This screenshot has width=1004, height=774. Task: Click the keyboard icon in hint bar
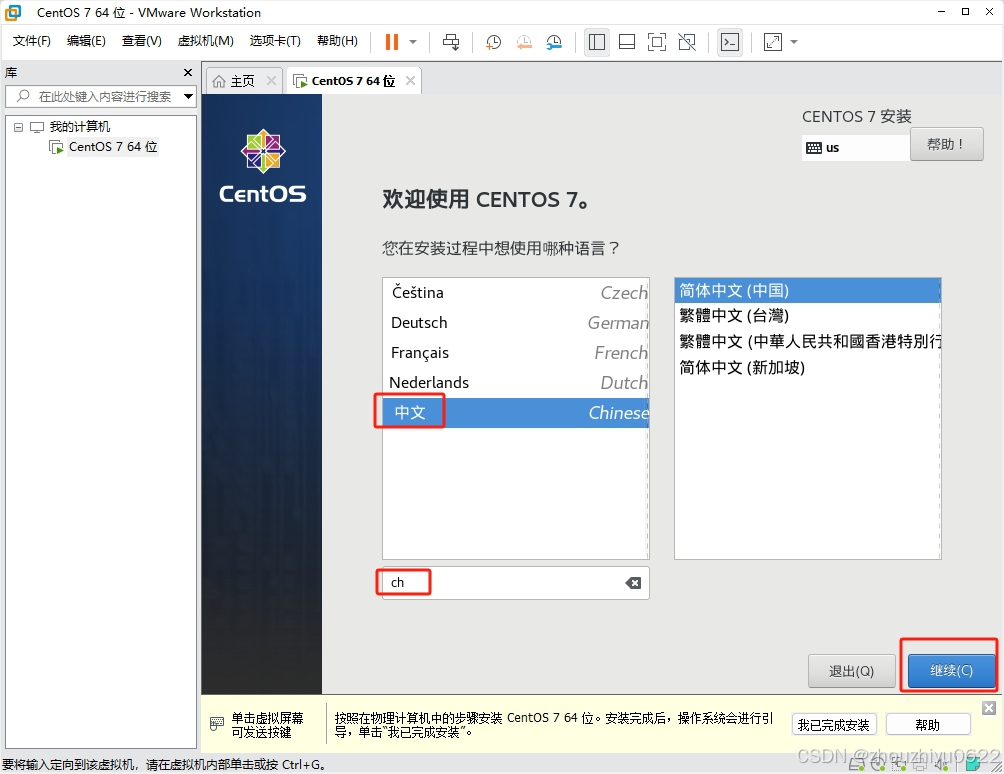pyautogui.click(x=217, y=724)
